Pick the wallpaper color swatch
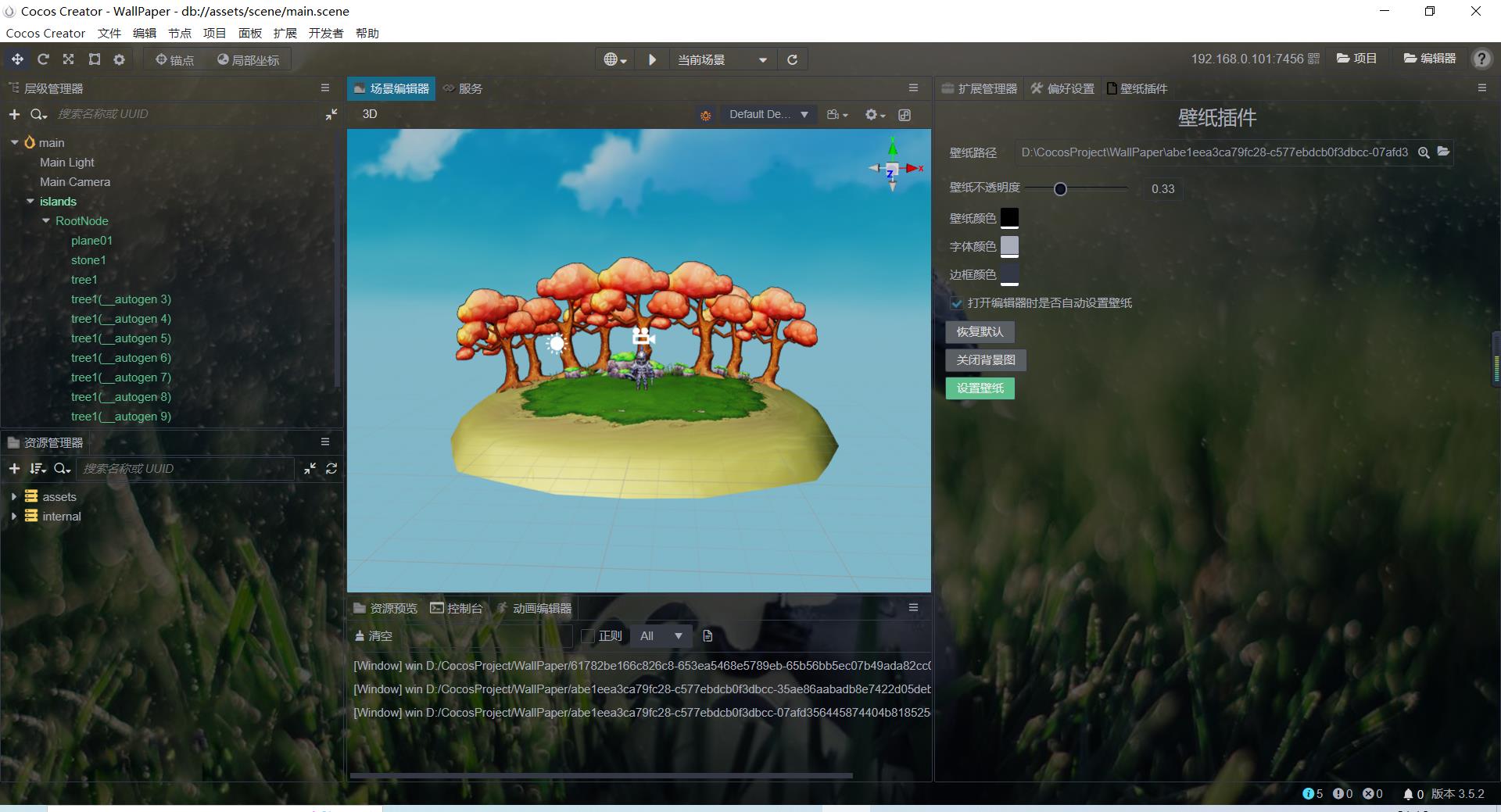The image size is (1501, 812). tap(1009, 218)
